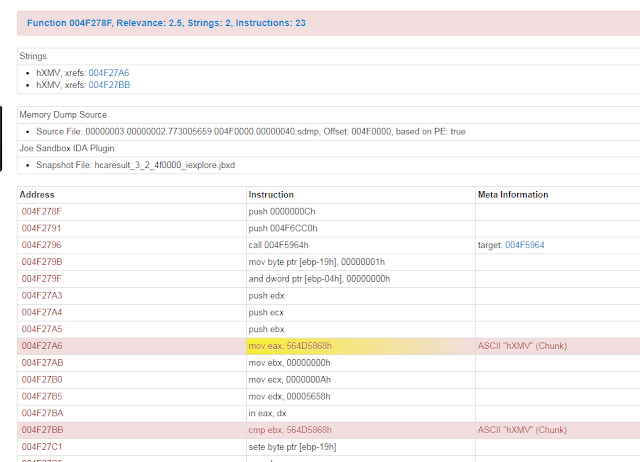640x462 pixels.
Task: Click instruction 'push edx'
Action: (267, 295)
